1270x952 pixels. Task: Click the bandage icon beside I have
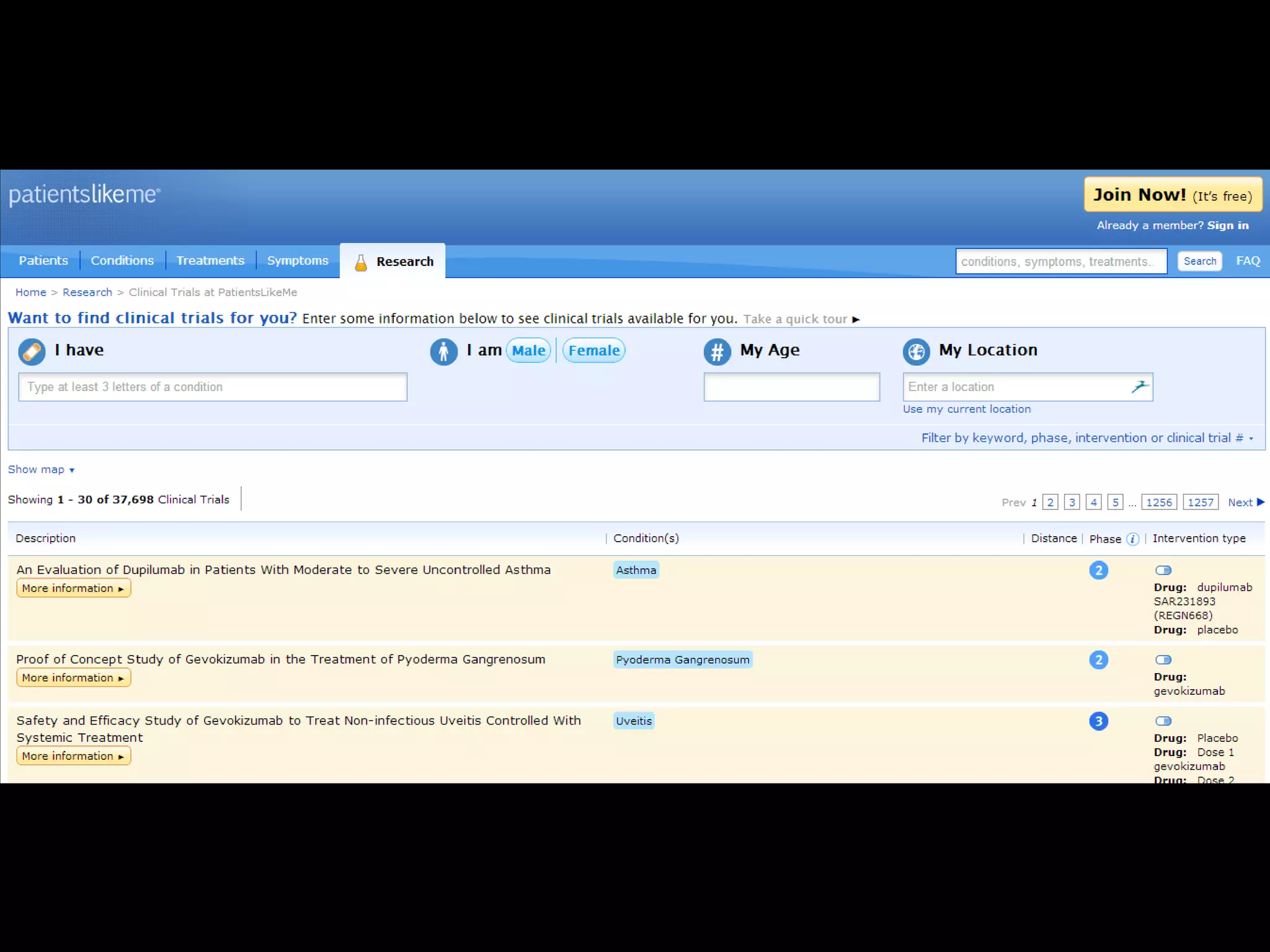coord(32,351)
